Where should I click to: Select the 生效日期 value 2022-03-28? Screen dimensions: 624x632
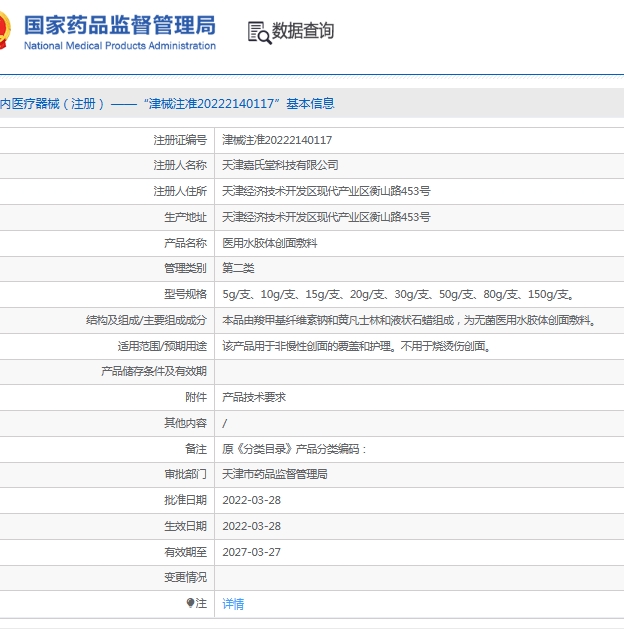tap(252, 526)
